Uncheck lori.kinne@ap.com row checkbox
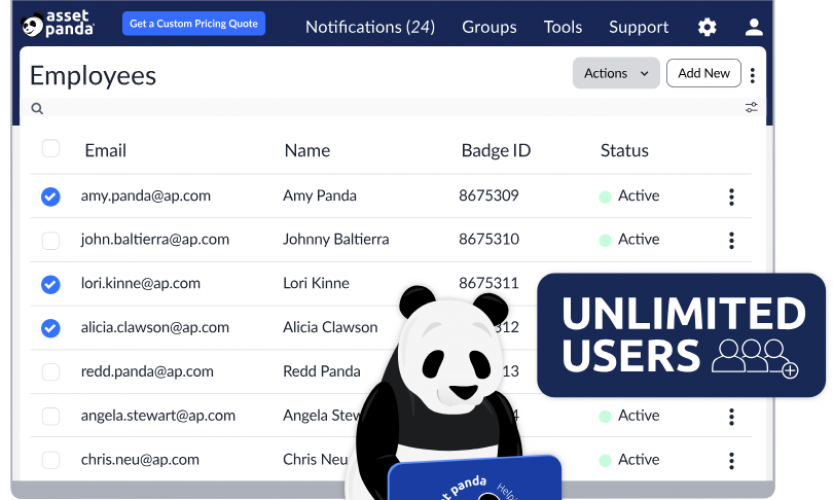This screenshot has width=833, height=500. (x=50, y=284)
